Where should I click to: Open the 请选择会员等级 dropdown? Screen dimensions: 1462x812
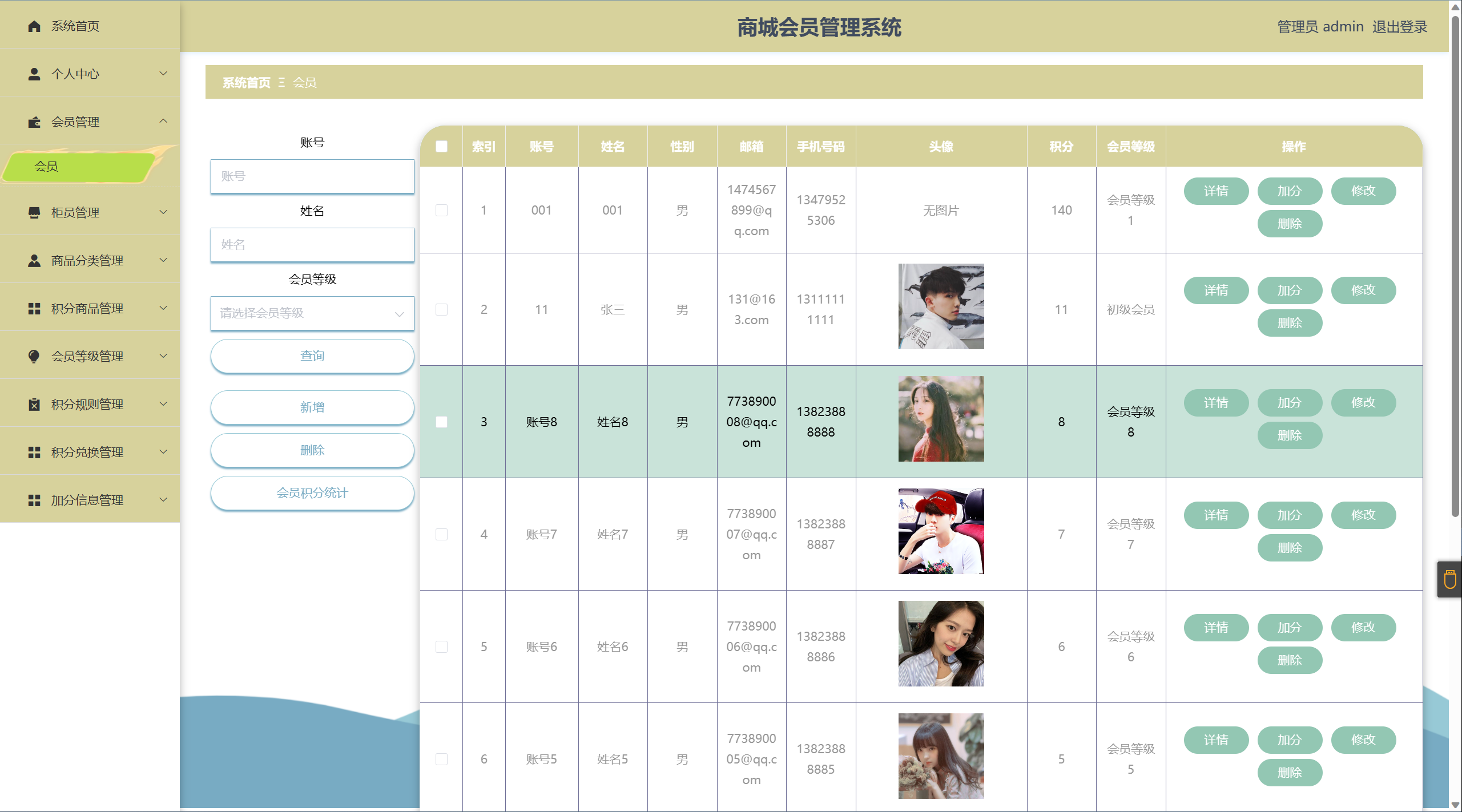pos(312,313)
